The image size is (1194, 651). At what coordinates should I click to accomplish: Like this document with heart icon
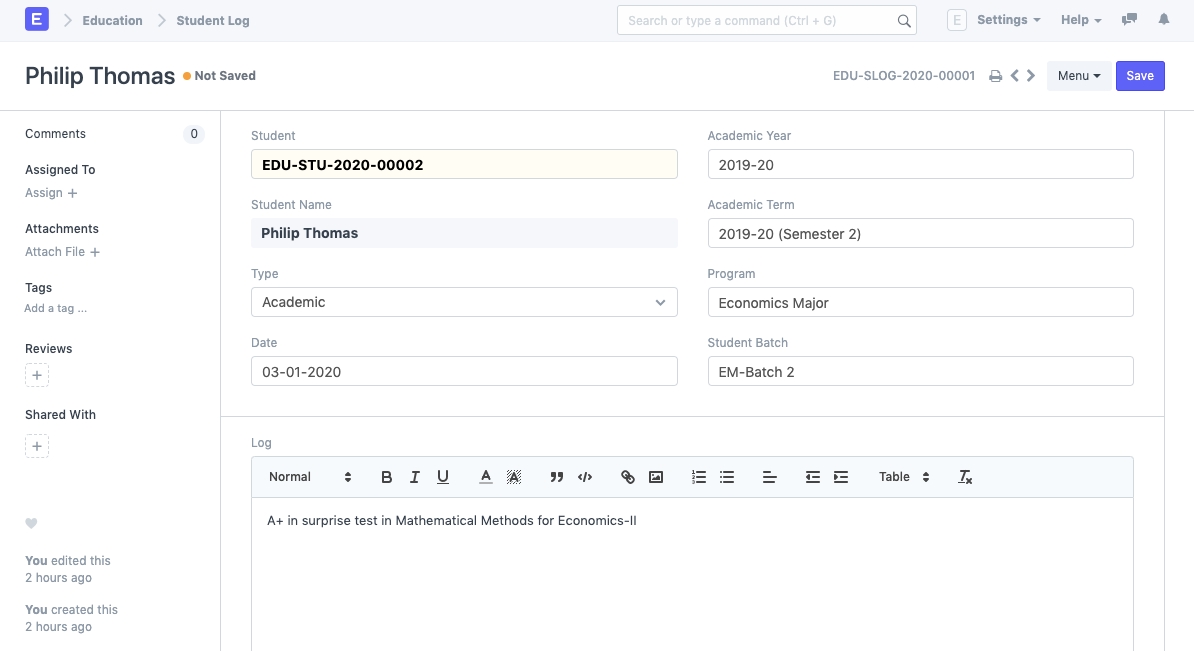31,523
